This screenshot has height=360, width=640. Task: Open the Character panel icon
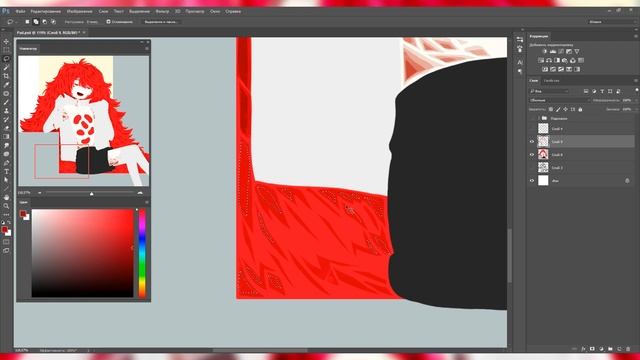[520, 62]
